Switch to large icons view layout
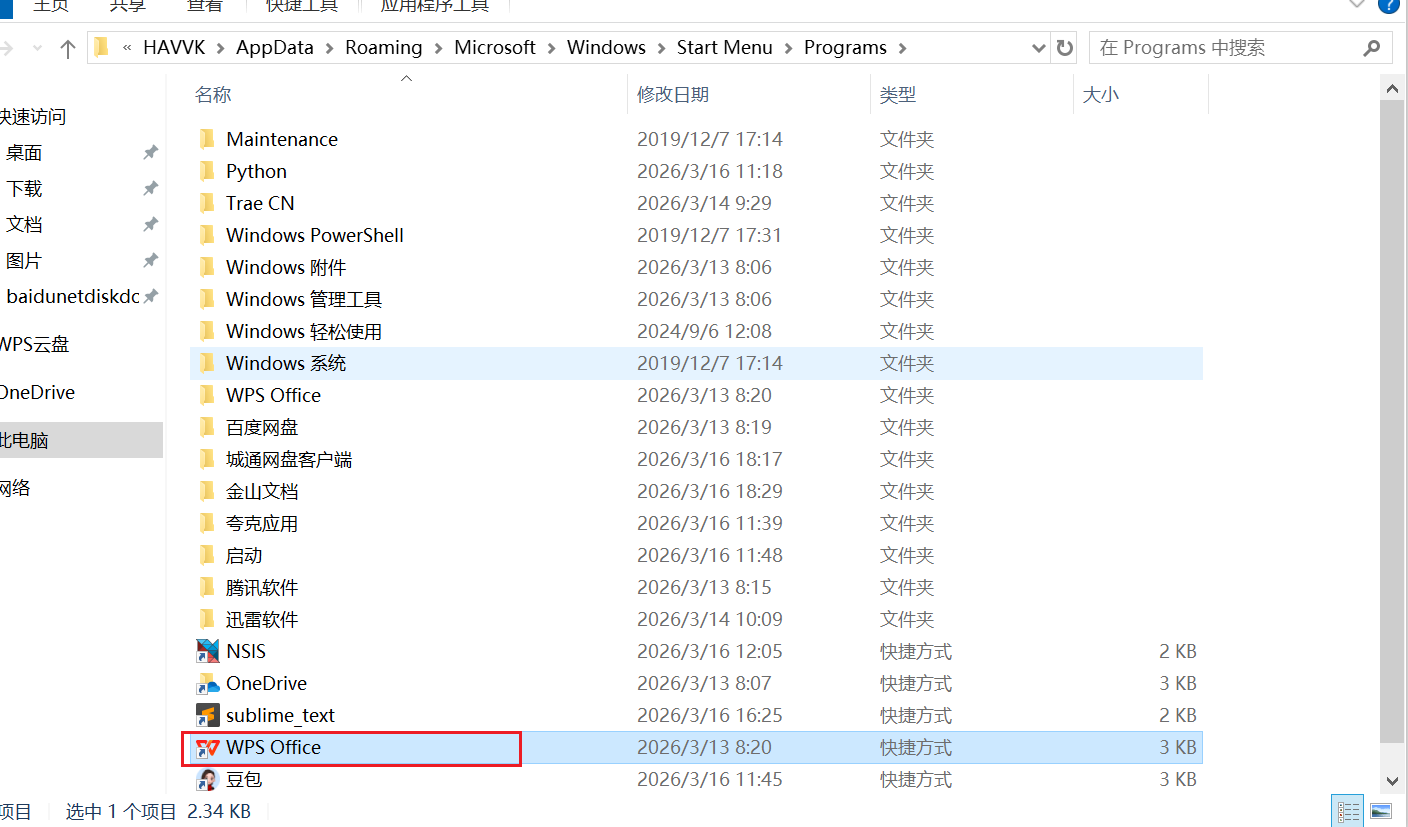Screen dimensions: 1408x827 [x=1381, y=811]
